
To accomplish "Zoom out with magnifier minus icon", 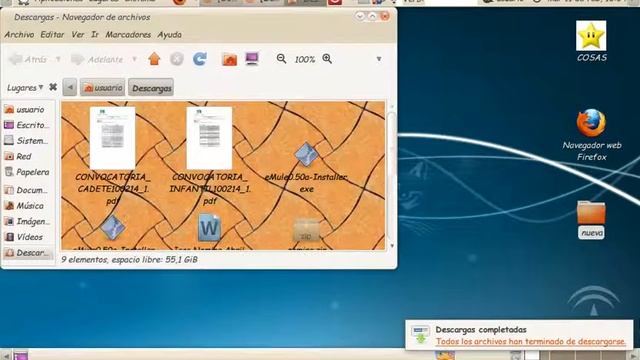I will [x=281, y=59].
